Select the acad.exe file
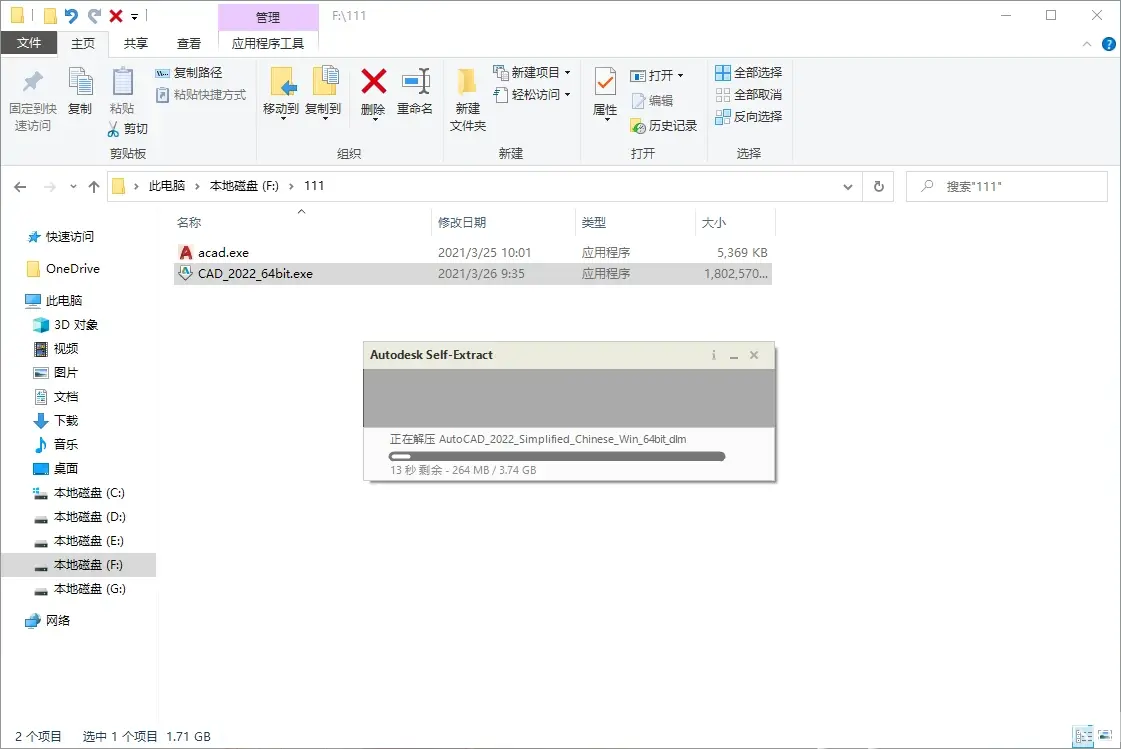Screen dimensions: 1121x749 473,253
